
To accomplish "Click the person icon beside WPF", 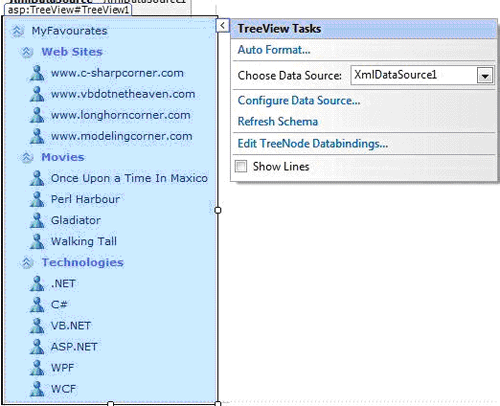I will (37, 368).
